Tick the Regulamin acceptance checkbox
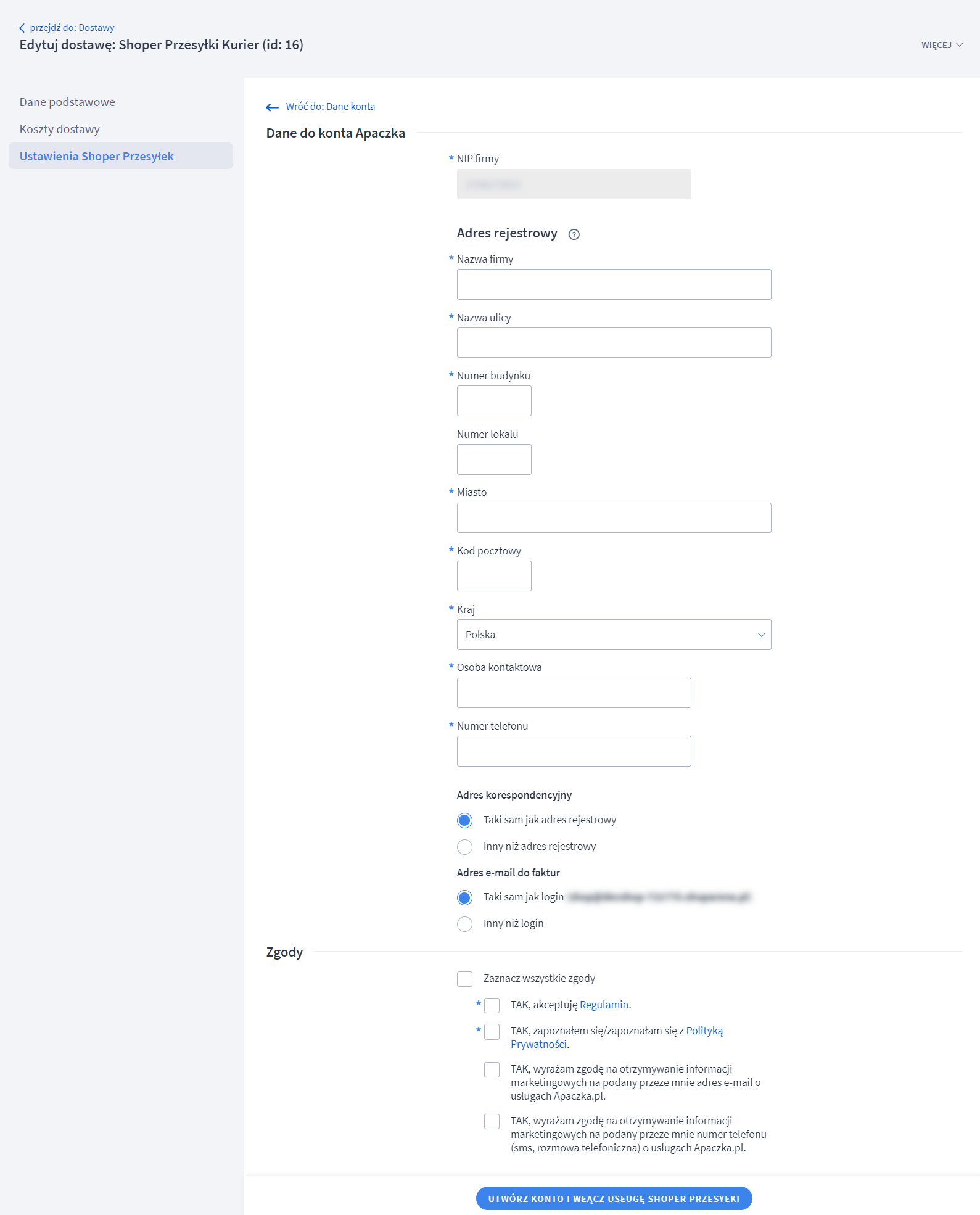The width and height of the screenshot is (980, 1215). pyautogui.click(x=492, y=1005)
